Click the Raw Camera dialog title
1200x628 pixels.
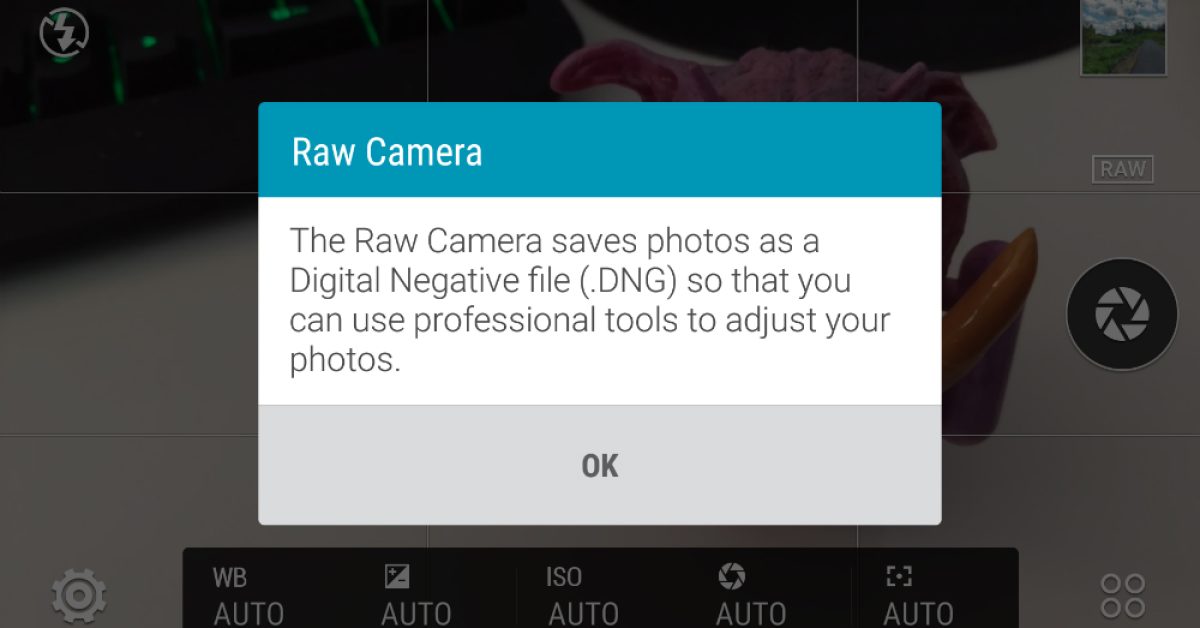(387, 153)
